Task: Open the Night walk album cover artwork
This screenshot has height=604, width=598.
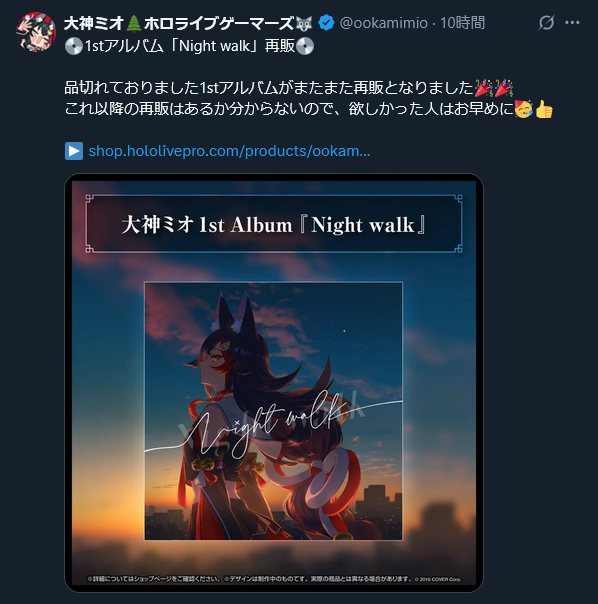Action: coord(274,411)
